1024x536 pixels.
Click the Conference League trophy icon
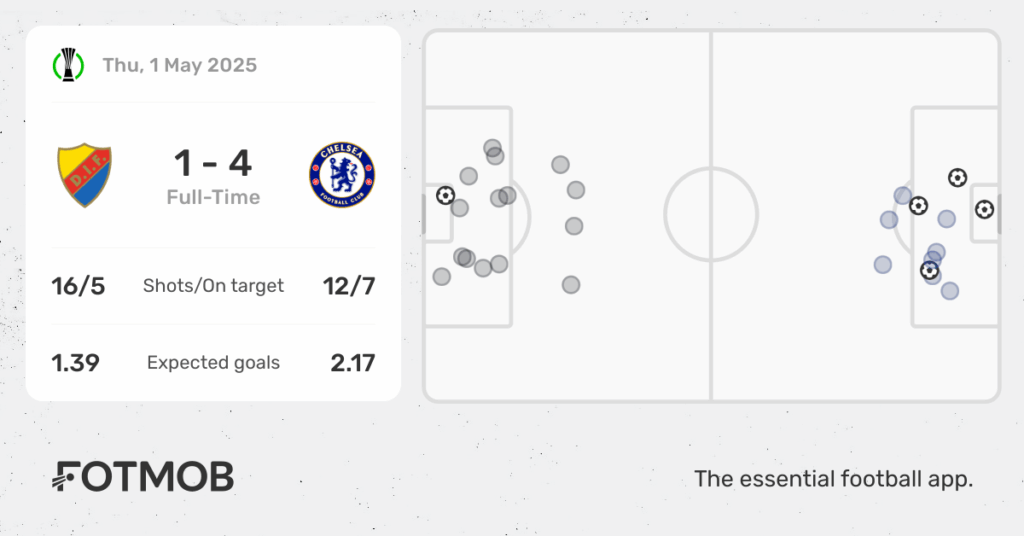(69, 65)
